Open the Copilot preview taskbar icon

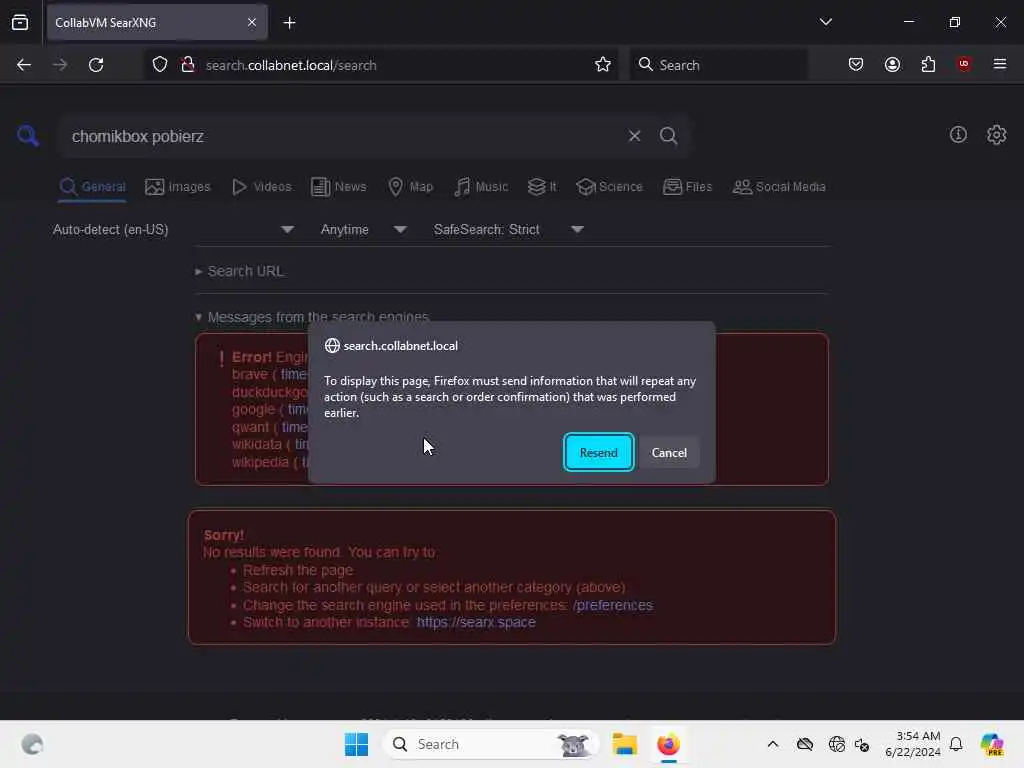pos(992,744)
